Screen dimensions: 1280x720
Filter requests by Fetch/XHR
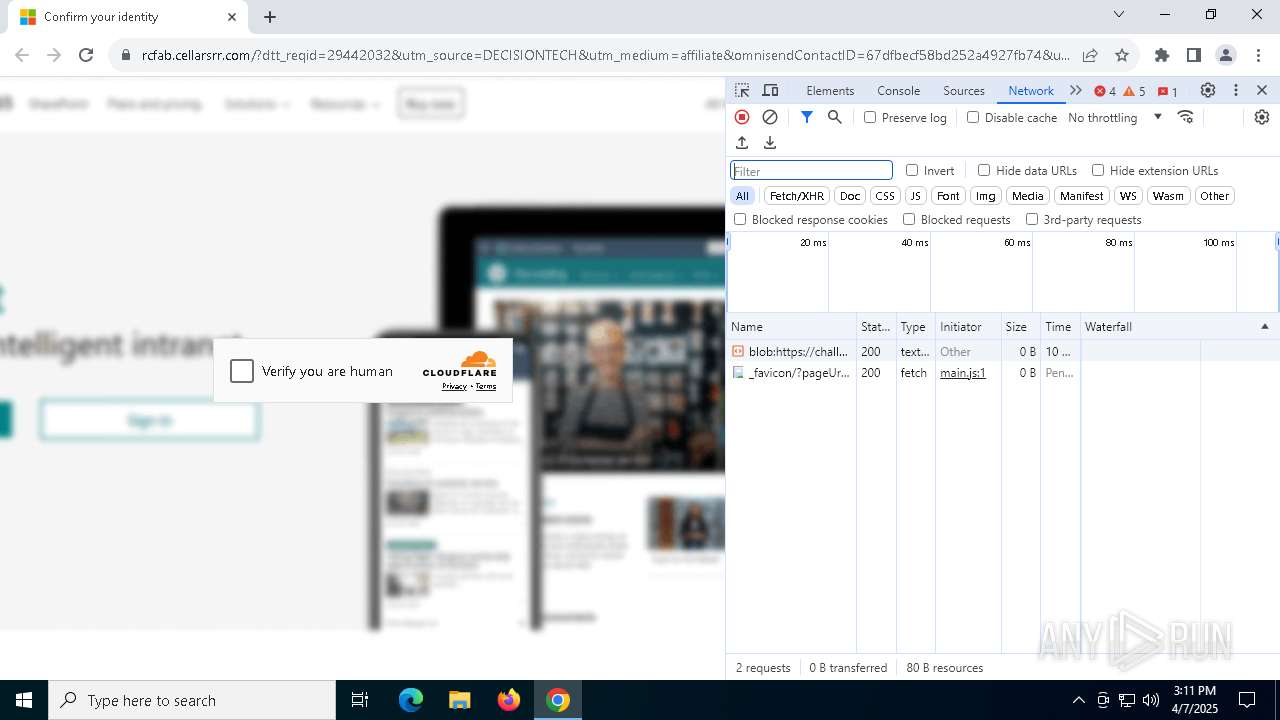797,196
